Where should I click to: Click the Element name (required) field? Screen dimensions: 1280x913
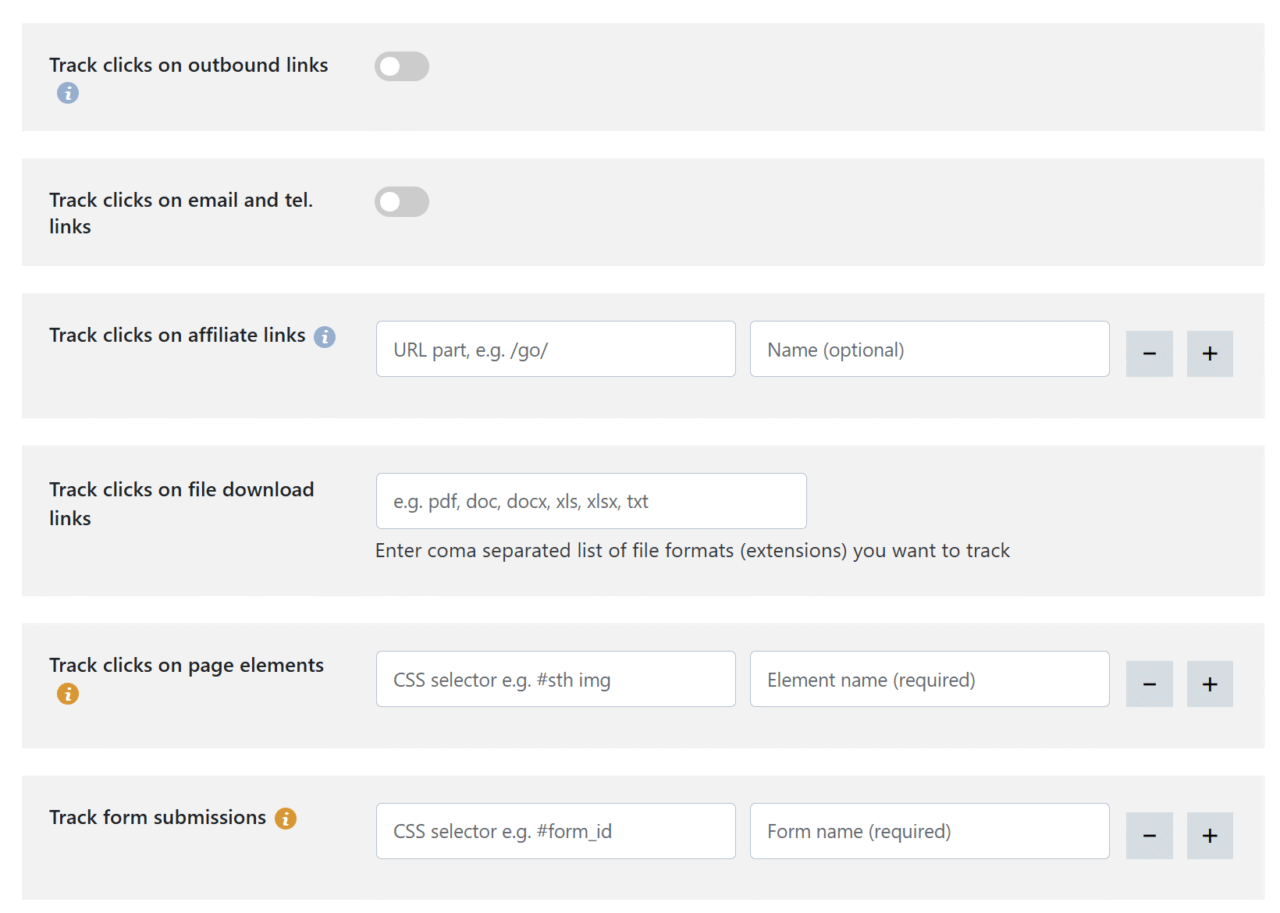click(930, 679)
